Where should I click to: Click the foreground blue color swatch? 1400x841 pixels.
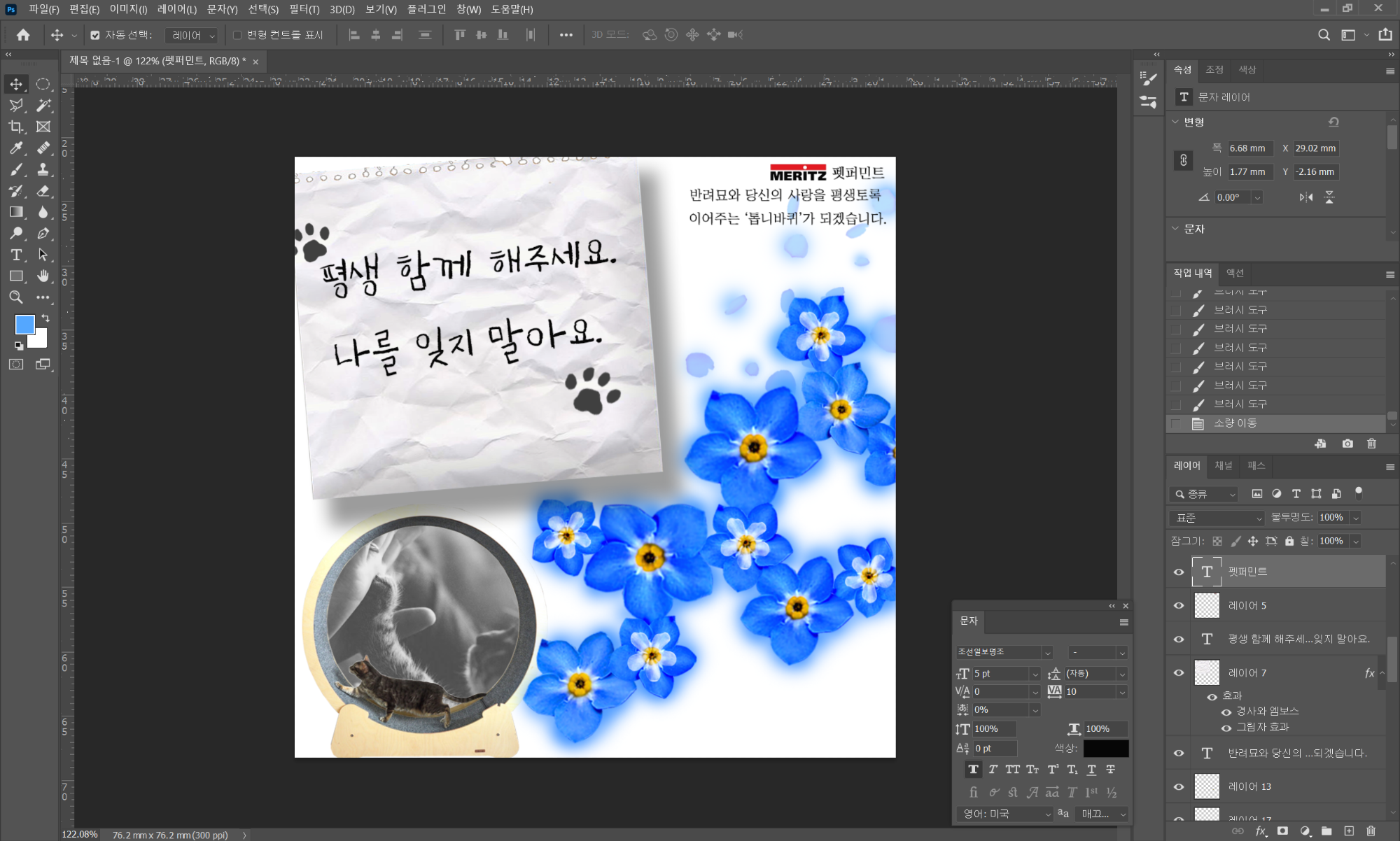24,324
